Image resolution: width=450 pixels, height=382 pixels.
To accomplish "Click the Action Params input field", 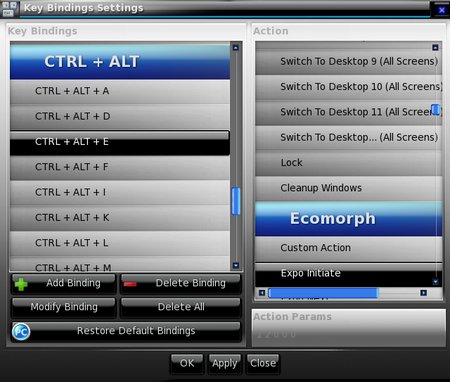I will click(349, 334).
